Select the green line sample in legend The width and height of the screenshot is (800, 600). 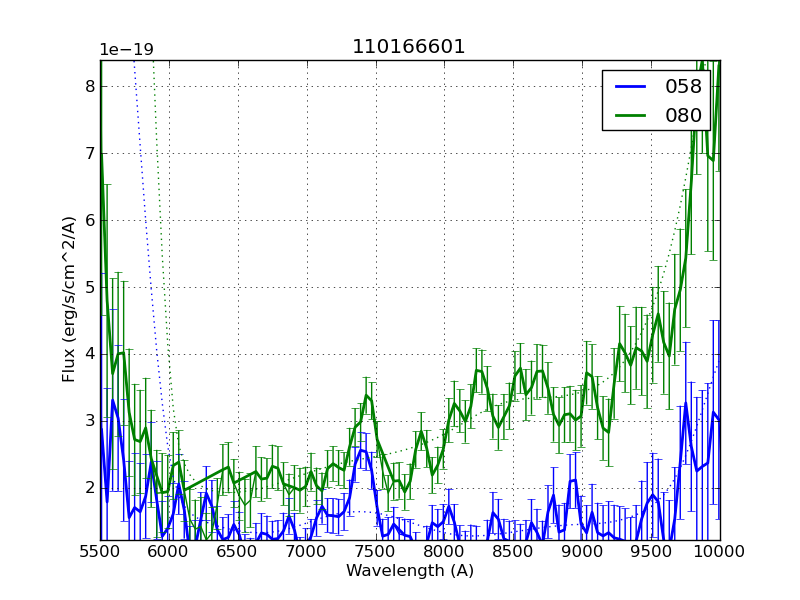coord(630,115)
